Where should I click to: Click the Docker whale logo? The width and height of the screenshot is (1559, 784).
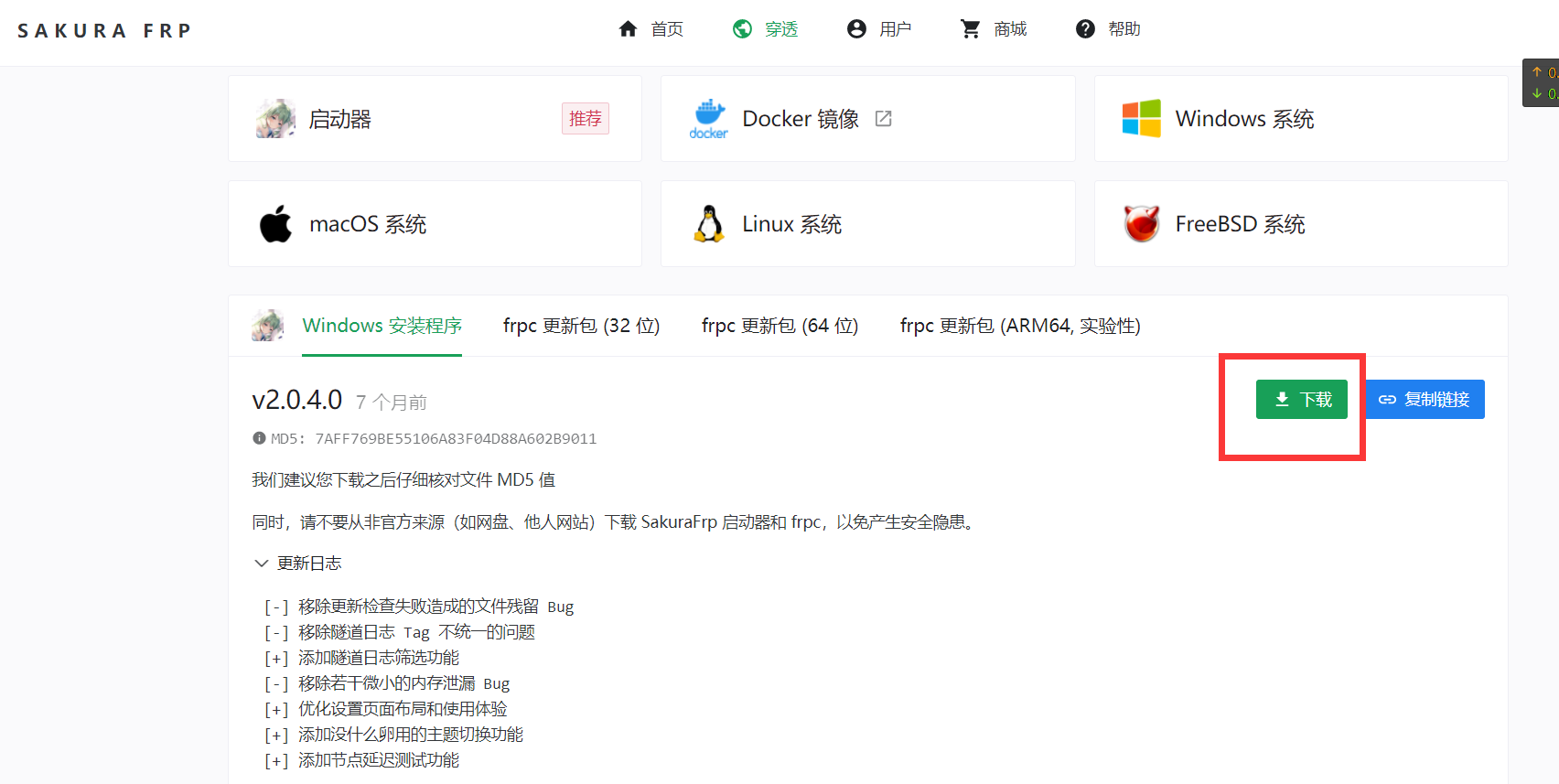pyautogui.click(x=708, y=119)
